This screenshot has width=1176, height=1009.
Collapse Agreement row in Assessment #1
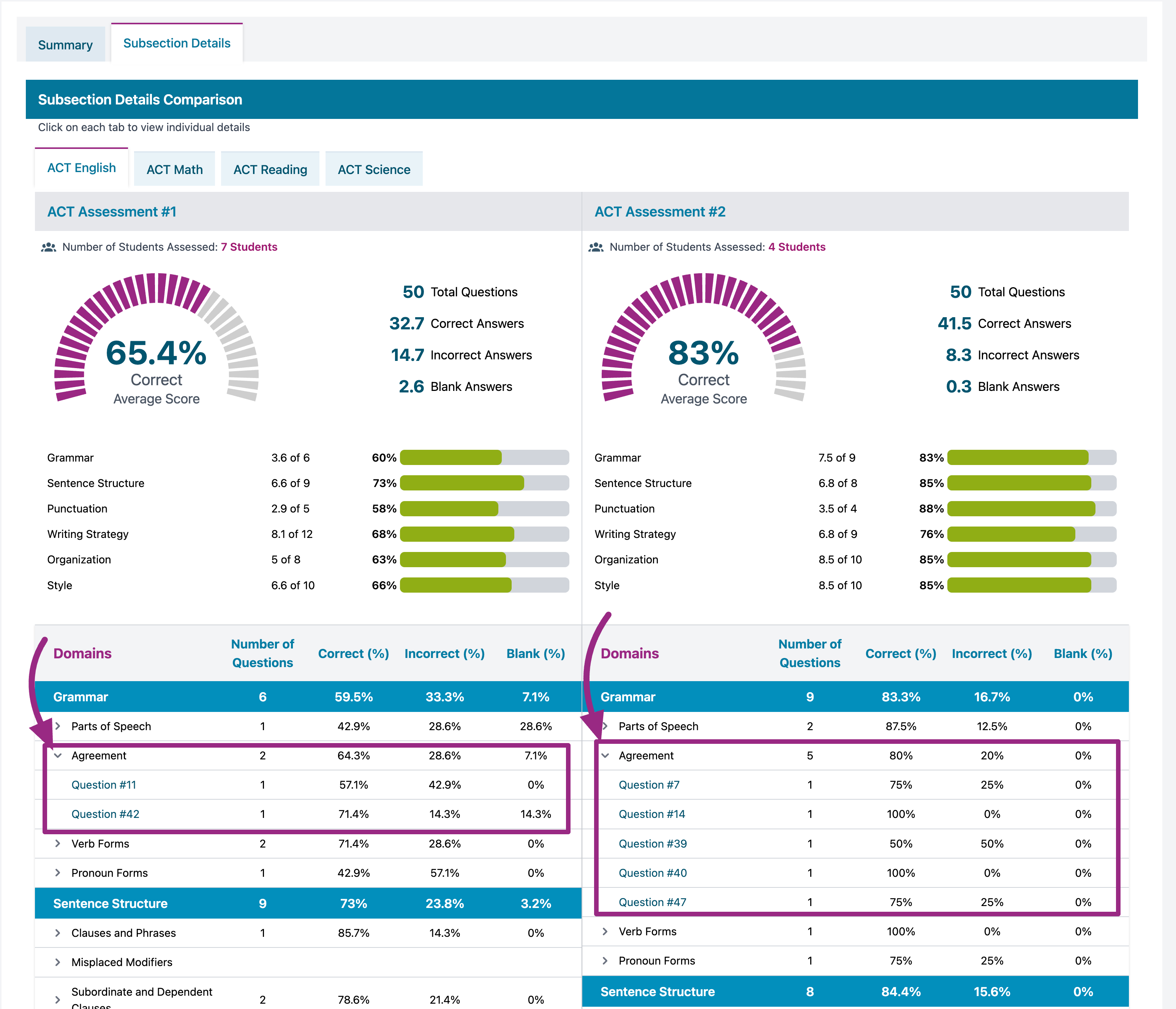tap(58, 755)
